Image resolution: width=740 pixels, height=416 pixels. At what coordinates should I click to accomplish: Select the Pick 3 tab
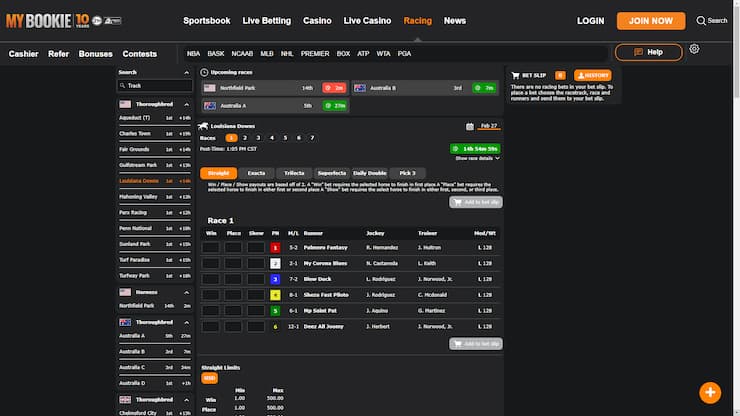[407, 173]
